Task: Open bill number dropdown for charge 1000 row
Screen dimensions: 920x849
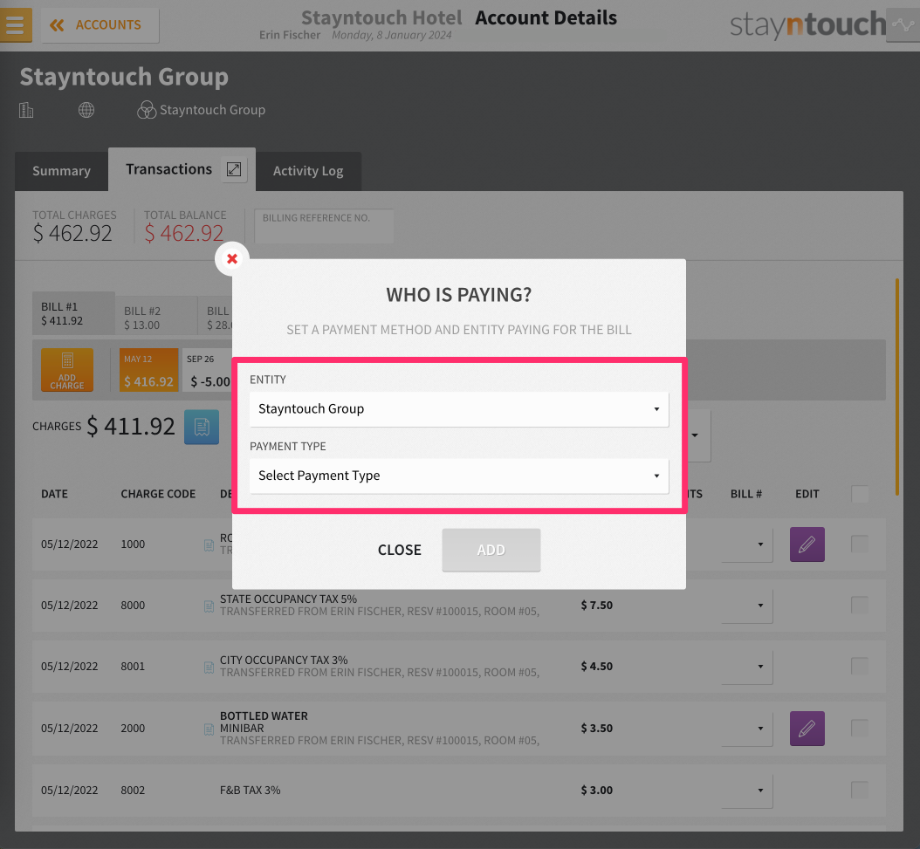Action: (x=747, y=544)
